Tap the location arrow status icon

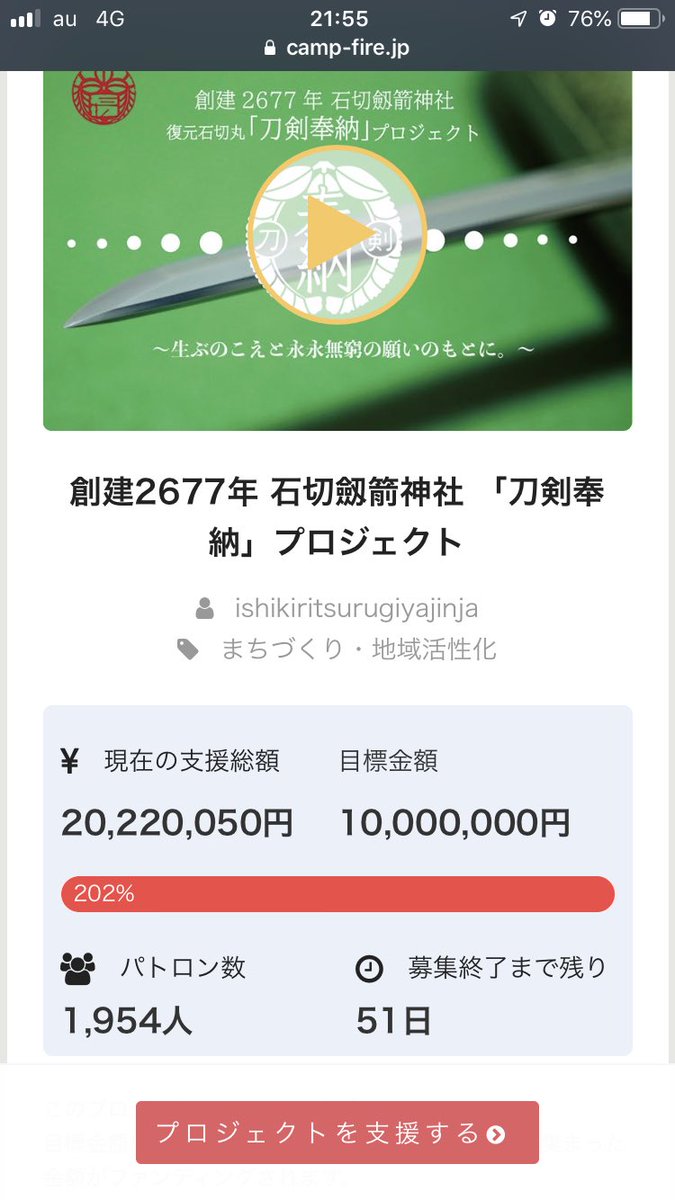click(x=517, y=19)
